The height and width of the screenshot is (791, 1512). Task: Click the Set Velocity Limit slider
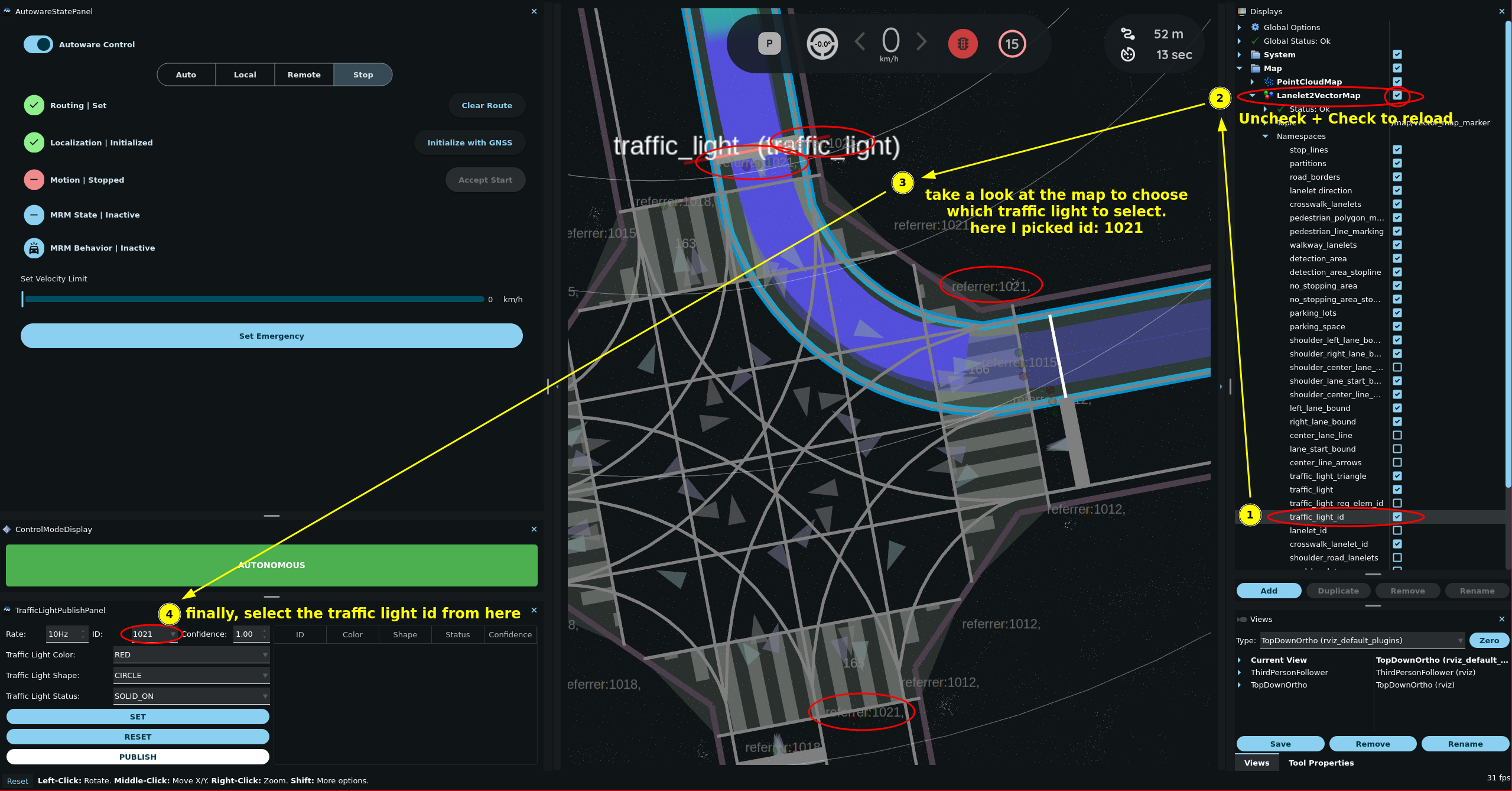pos(254,299)
